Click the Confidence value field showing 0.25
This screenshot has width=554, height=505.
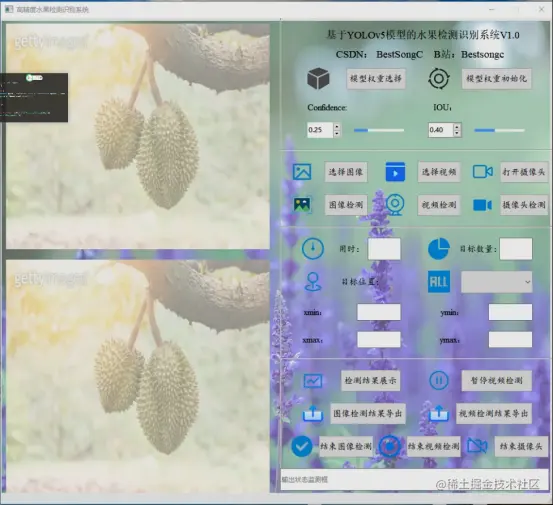click(320, 130)
